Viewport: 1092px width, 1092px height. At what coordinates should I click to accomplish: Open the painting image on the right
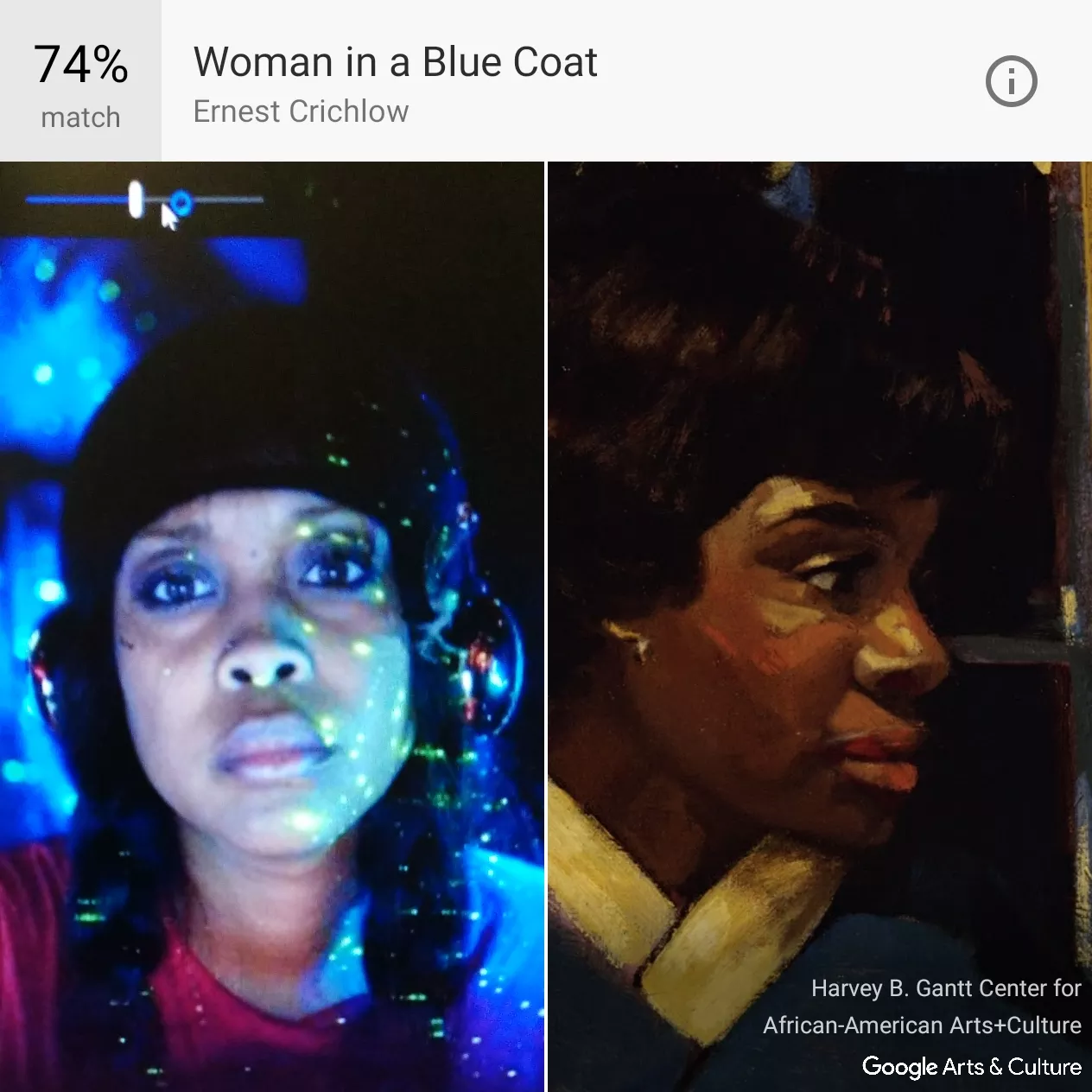click(x=821, y=626)
